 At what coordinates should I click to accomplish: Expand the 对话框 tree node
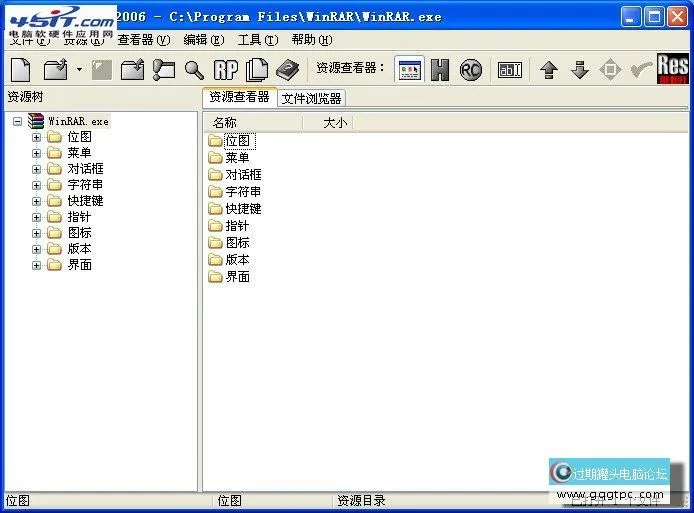coord(36,169)
